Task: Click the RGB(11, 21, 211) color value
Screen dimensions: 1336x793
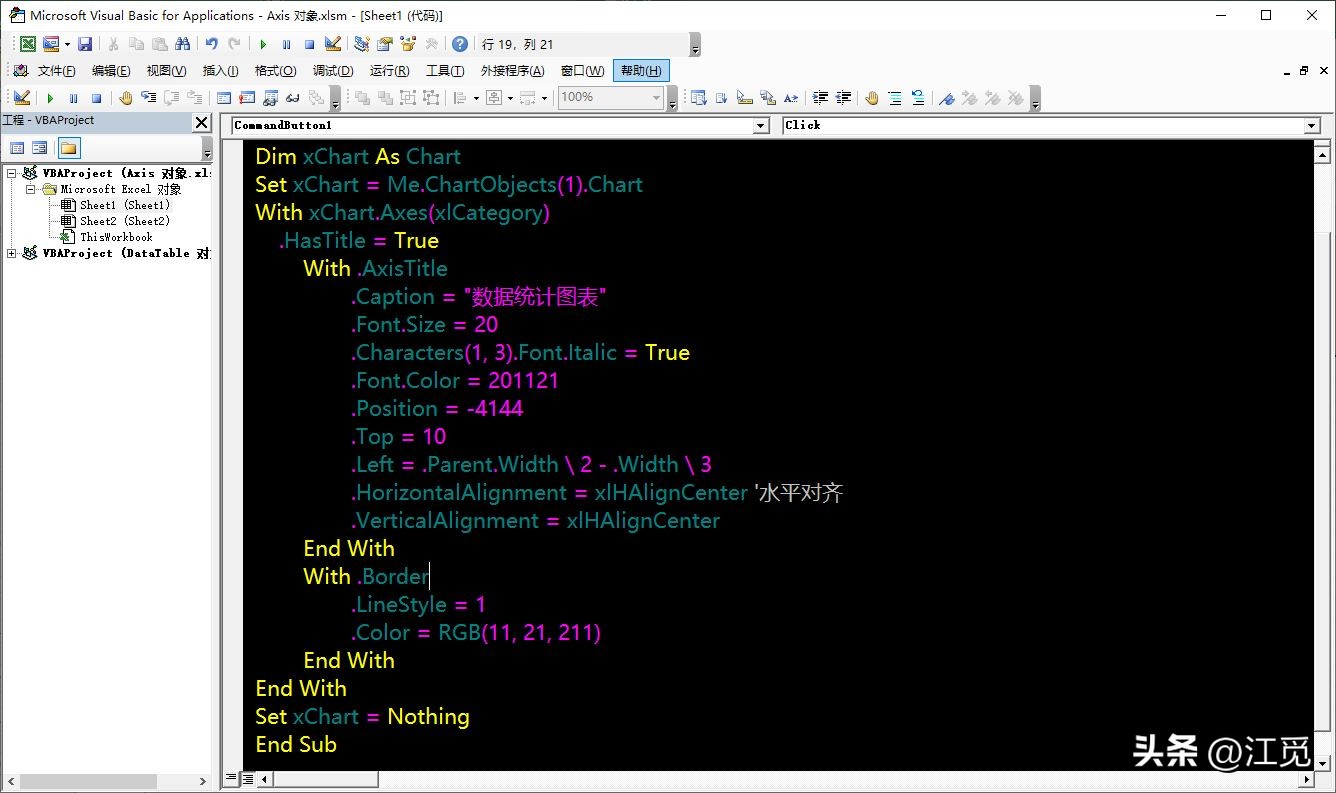Action: point(520,632)
